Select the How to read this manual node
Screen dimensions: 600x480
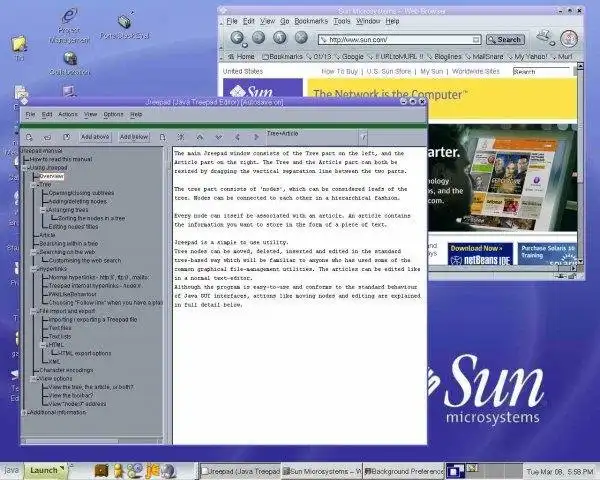pos(61,159)
